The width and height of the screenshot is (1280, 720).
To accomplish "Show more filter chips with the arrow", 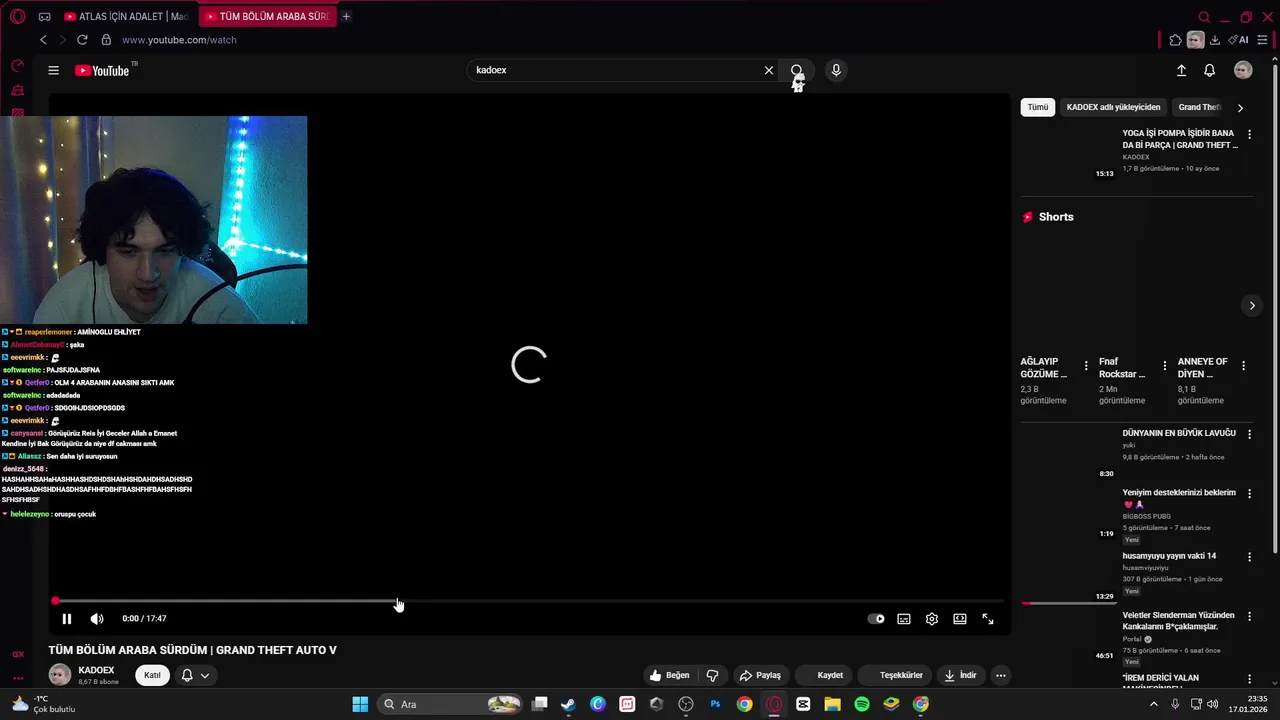I will pos(1240,107).
